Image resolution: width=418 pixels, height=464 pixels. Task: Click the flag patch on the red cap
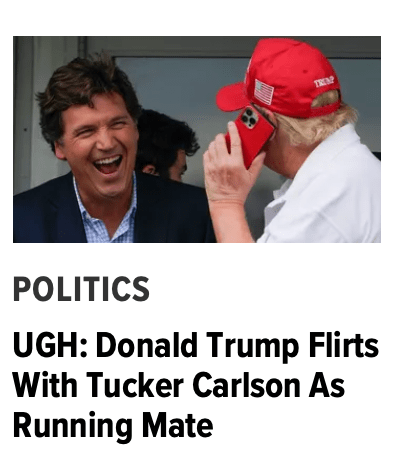[264, 91]
